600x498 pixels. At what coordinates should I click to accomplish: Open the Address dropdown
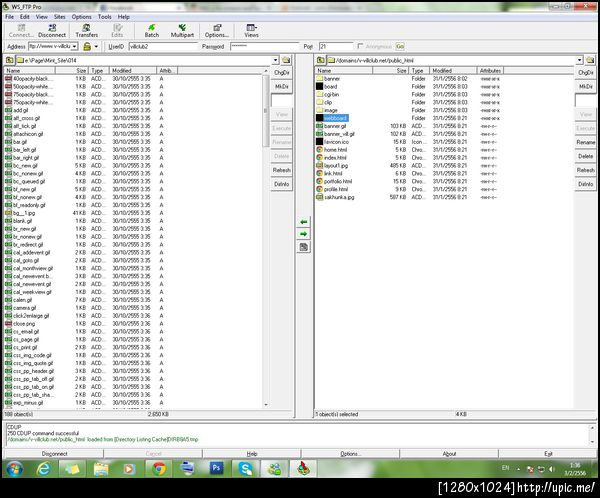[x=75, y=46]
